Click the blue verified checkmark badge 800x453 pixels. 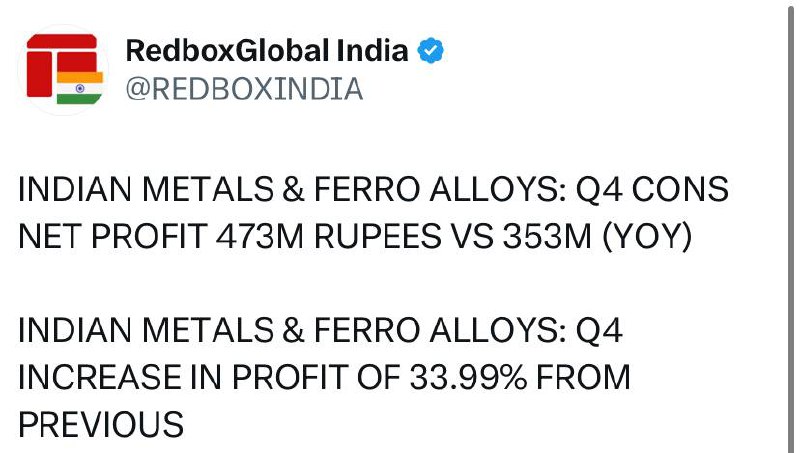pyautogui.click(x=431, y=51)
